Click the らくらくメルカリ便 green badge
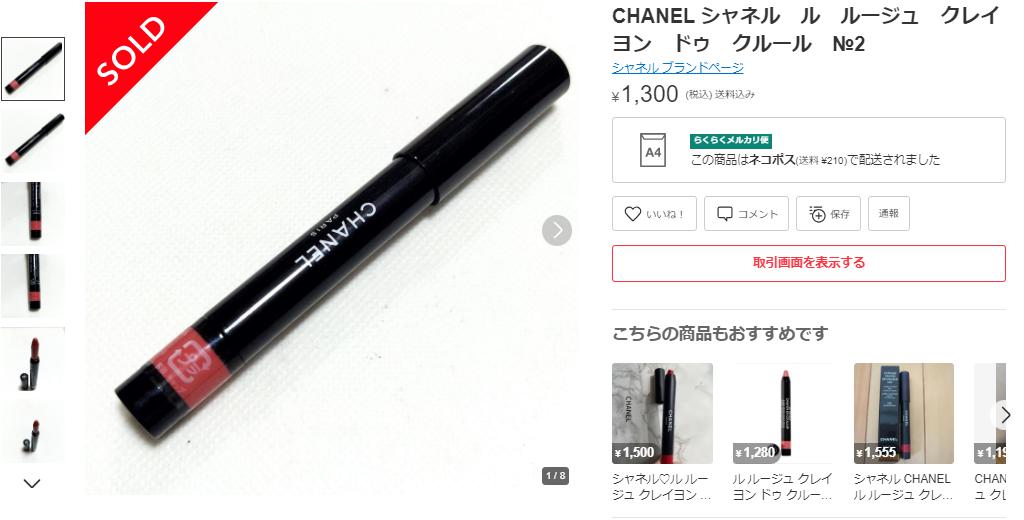1024x520 pixels. tap(731, 140)
